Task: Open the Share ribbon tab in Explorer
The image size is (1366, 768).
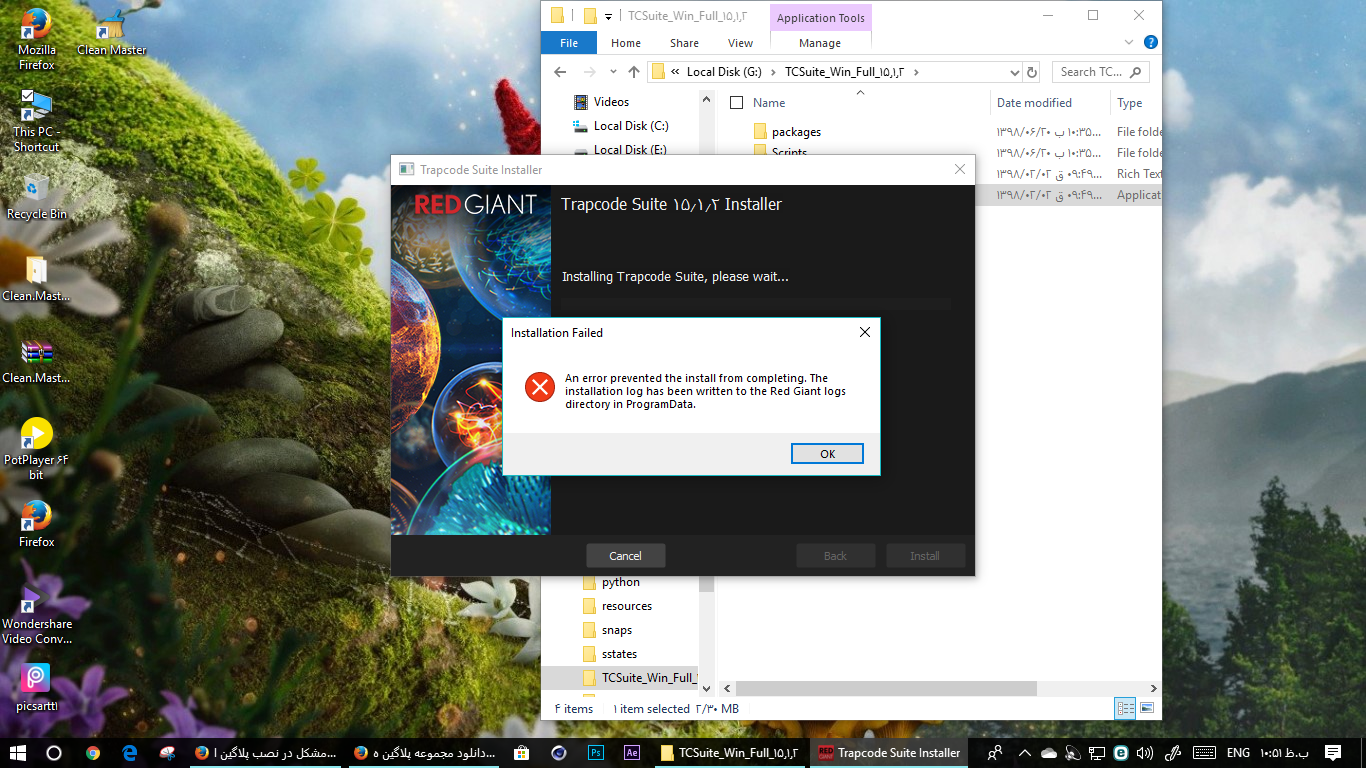Action: pos(685,43)
